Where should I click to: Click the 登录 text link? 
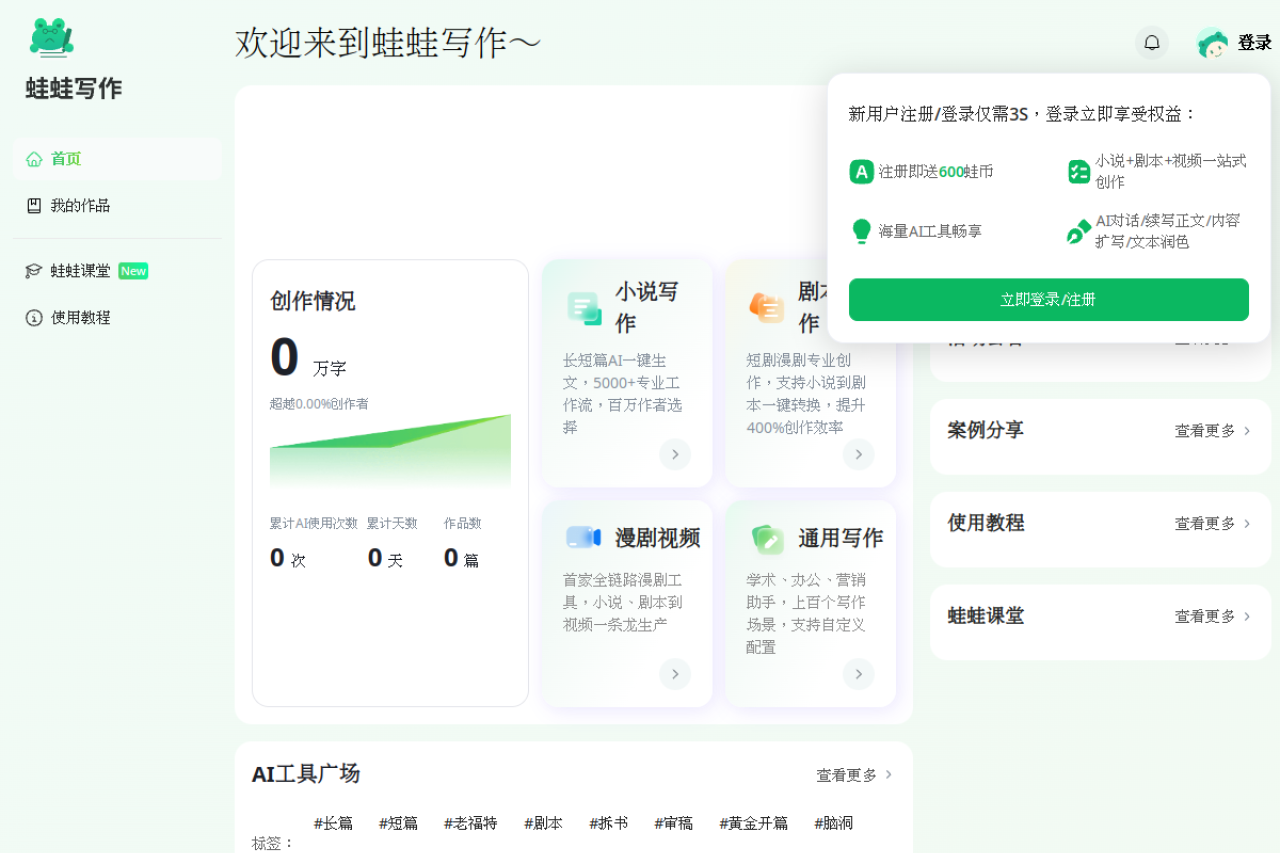pyautogui.click(x=1254, y=43)
